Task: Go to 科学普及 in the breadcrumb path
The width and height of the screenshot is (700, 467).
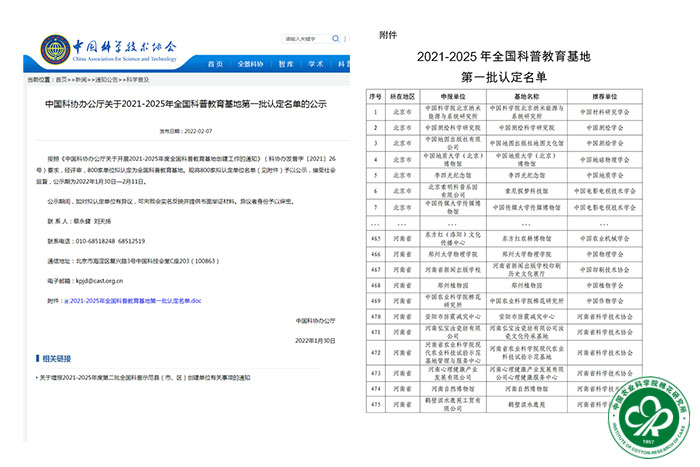Action: [x=138, y=79]
